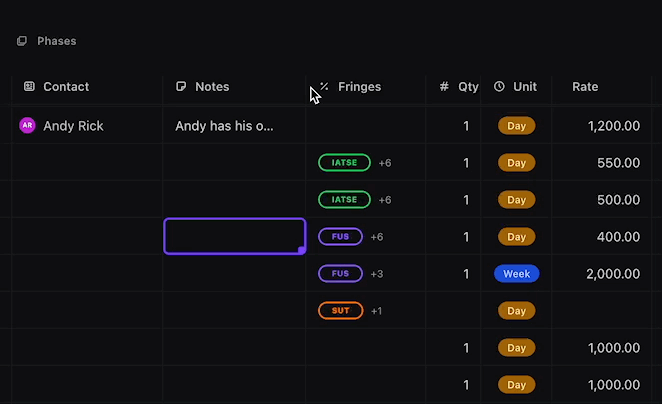This screenshot has width=662, height=404.
Task: Open the note "Andy has his o..."
Action: tap(224, 126)
